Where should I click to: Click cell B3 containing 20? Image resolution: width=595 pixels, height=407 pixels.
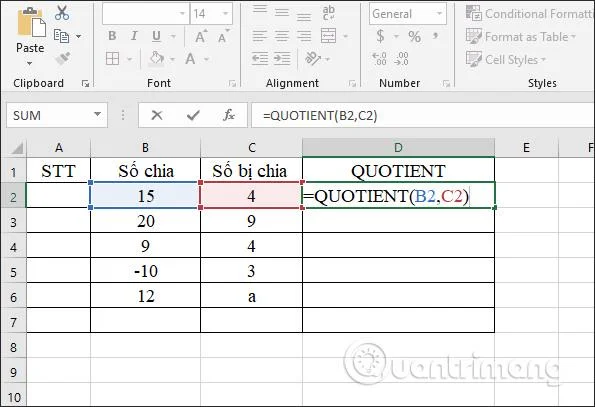point(145,221)
